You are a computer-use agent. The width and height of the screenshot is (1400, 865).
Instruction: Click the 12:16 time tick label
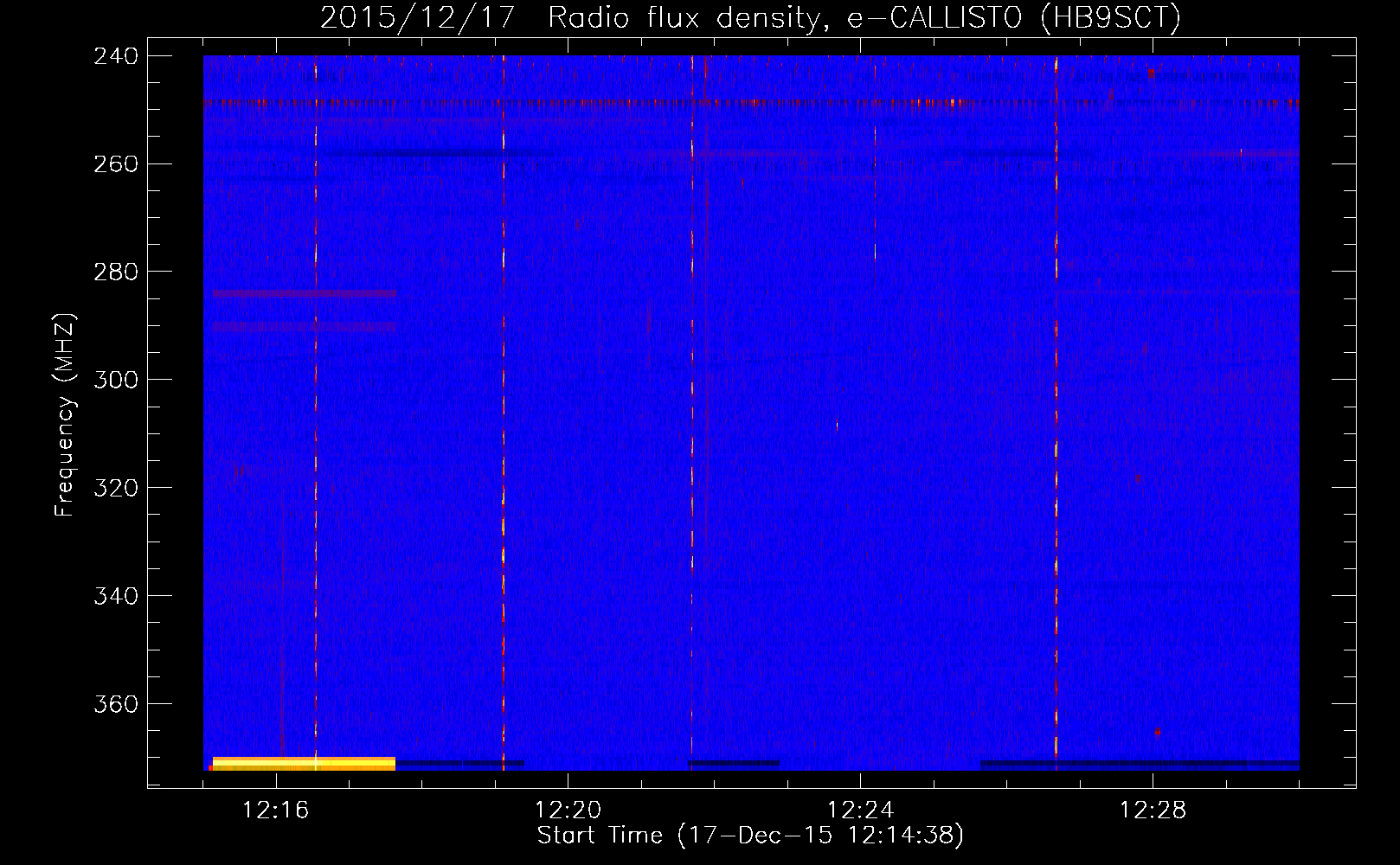coord(276,811)
